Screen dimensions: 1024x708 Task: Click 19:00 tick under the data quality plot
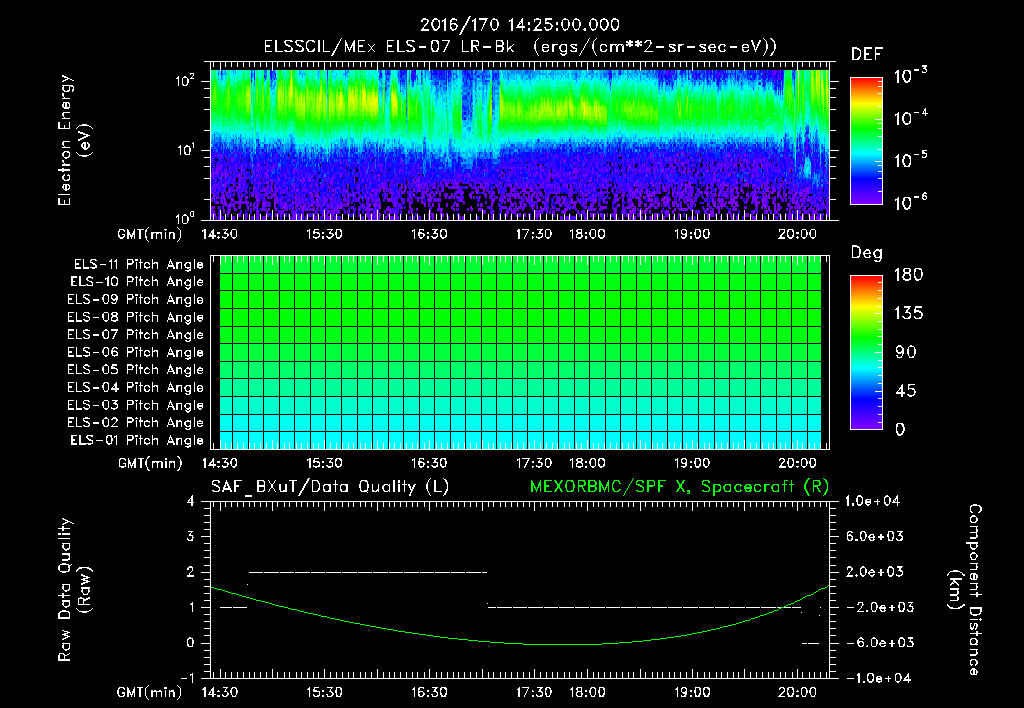(x=691, y=691)
